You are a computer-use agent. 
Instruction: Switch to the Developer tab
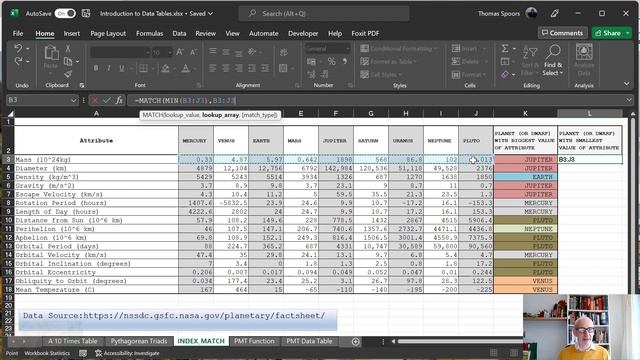coord(303,33)
